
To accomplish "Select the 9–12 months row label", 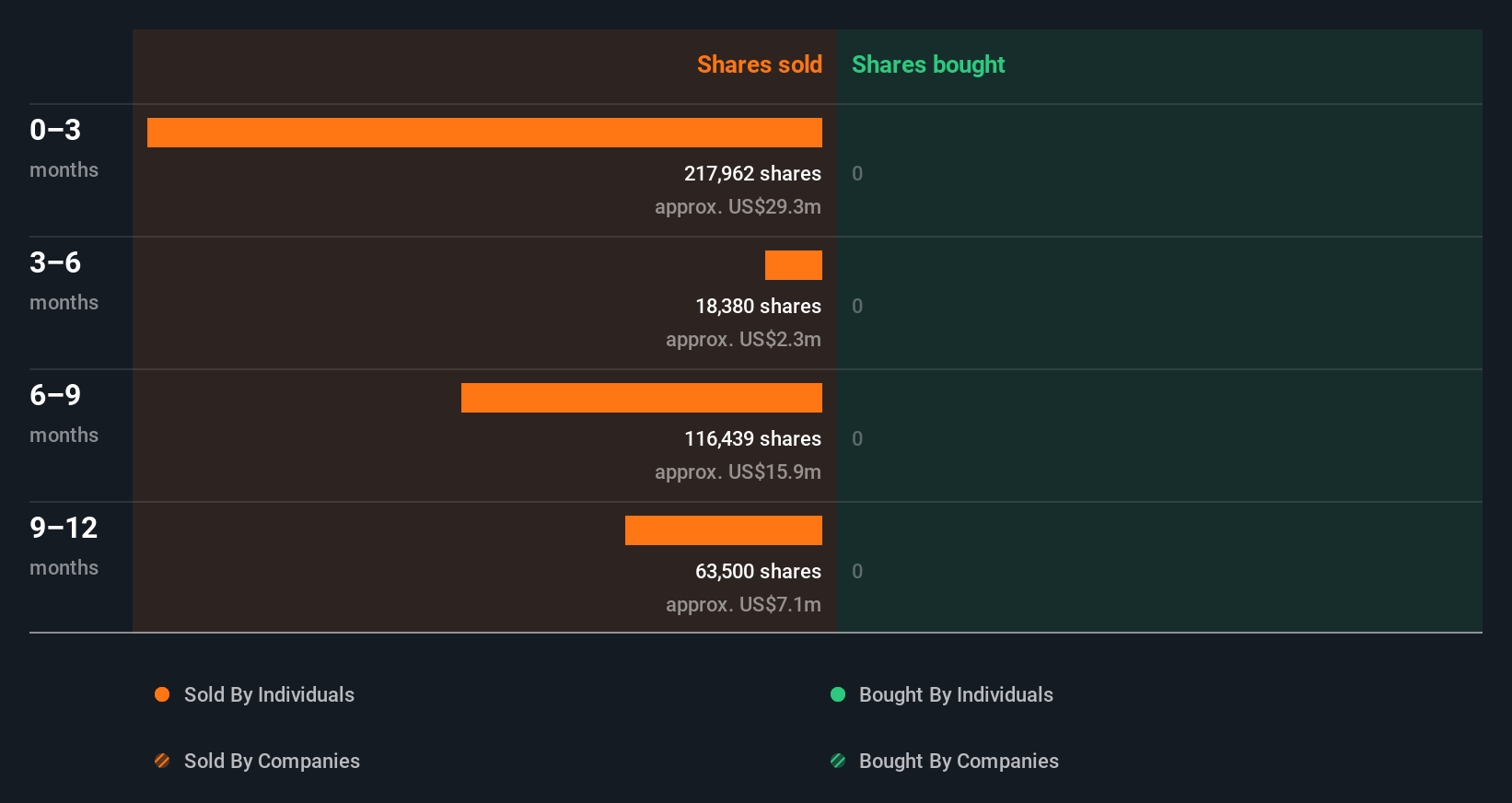I will 64,545.
